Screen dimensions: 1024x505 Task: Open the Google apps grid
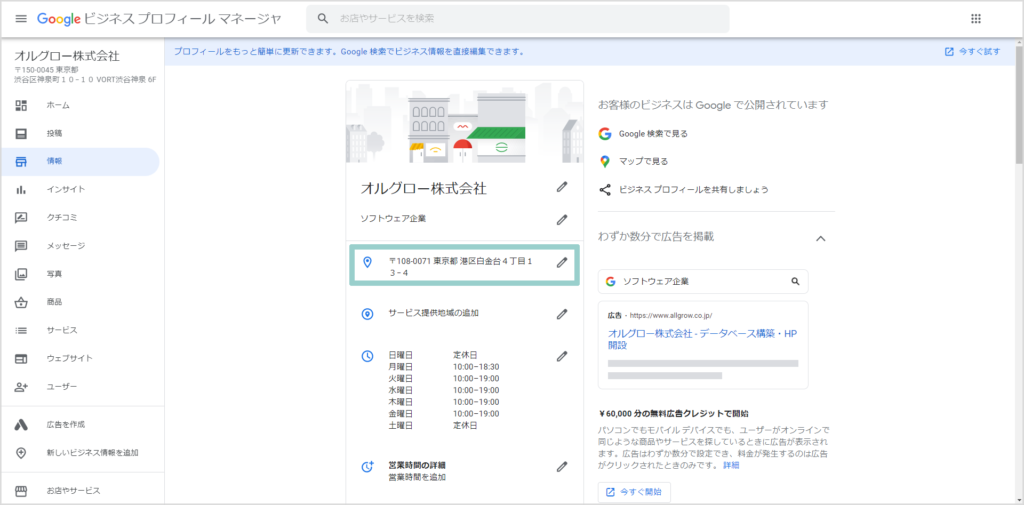pyautogui.click(x=976, y=18)
